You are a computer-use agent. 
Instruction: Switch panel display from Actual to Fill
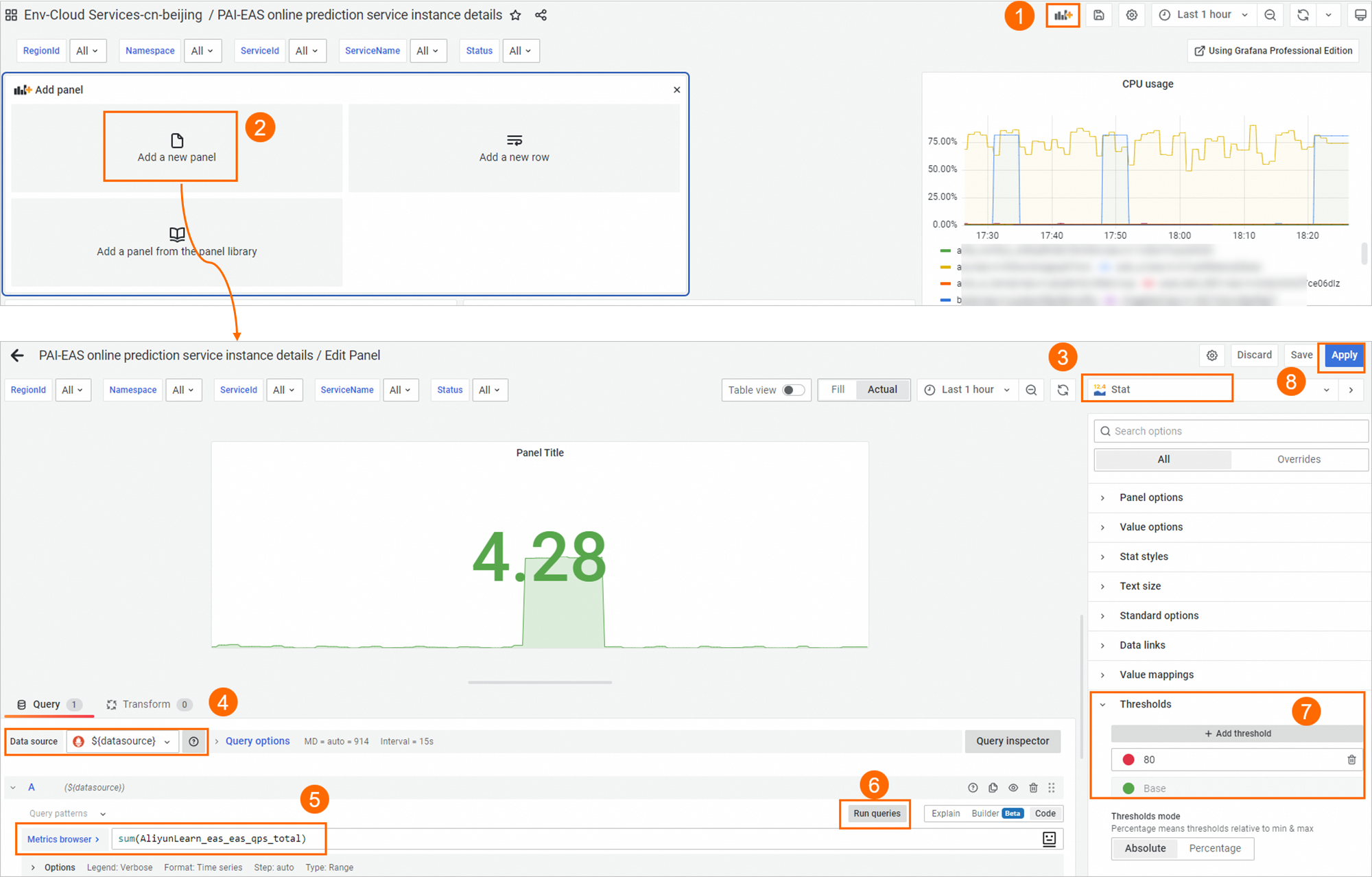[x=837, y=389]
